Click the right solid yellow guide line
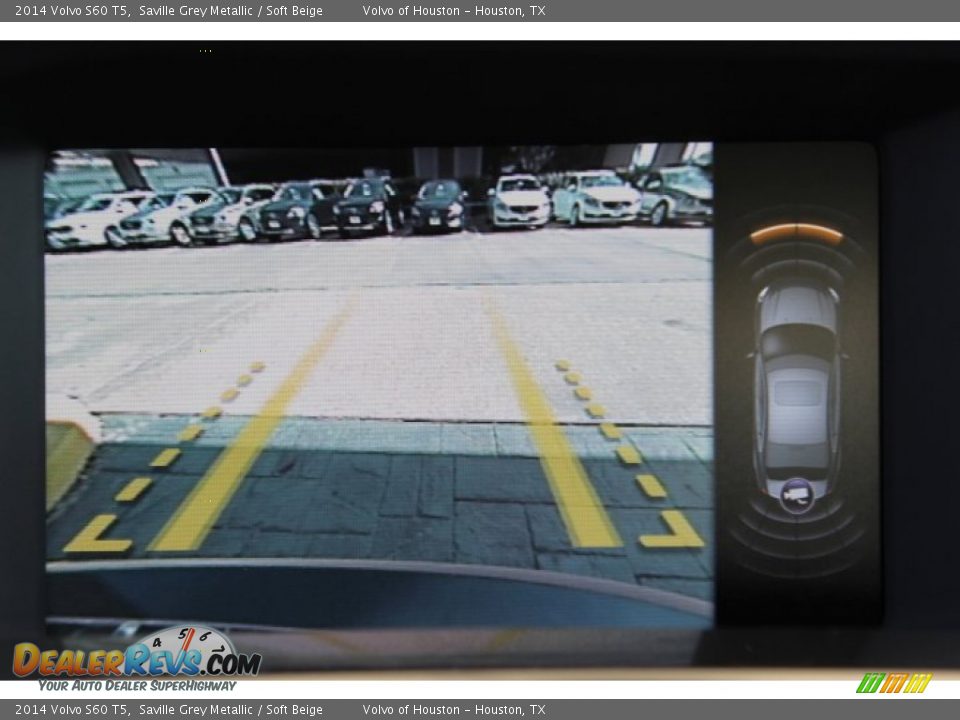The image size is (960, 720). point(553,432)
